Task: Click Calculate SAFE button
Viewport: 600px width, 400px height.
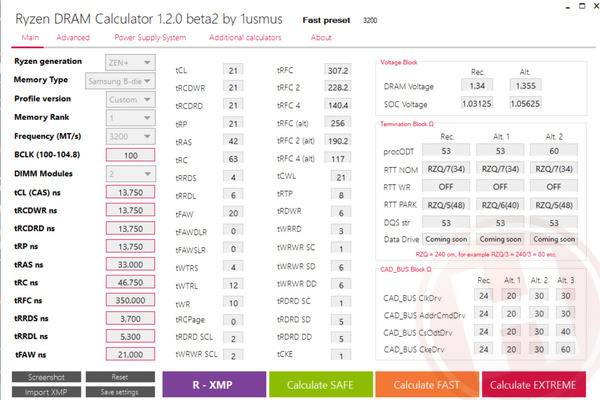Action: coord(321,384)
